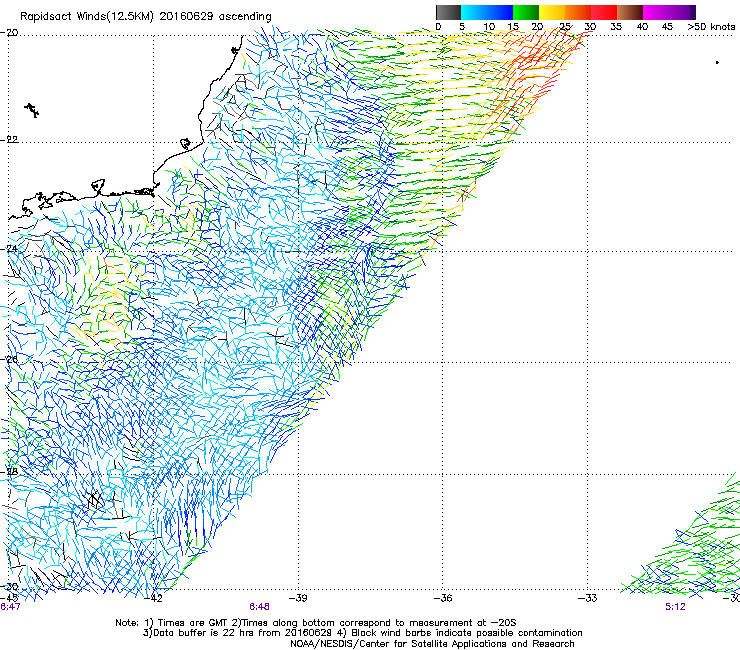The height and width of the screenshot is (650, 740).
Task: Click the '-36' longitude axis label
Action: click(x=443, y=598)
